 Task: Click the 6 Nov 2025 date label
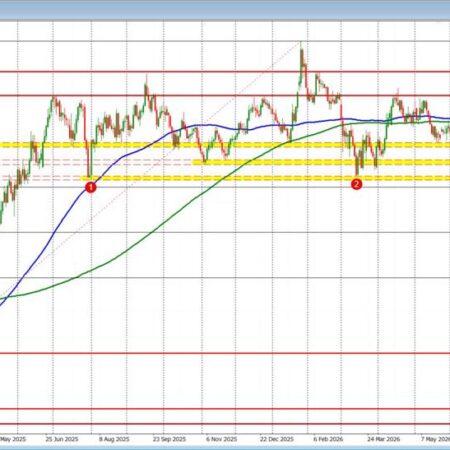[x=221, y=439]
